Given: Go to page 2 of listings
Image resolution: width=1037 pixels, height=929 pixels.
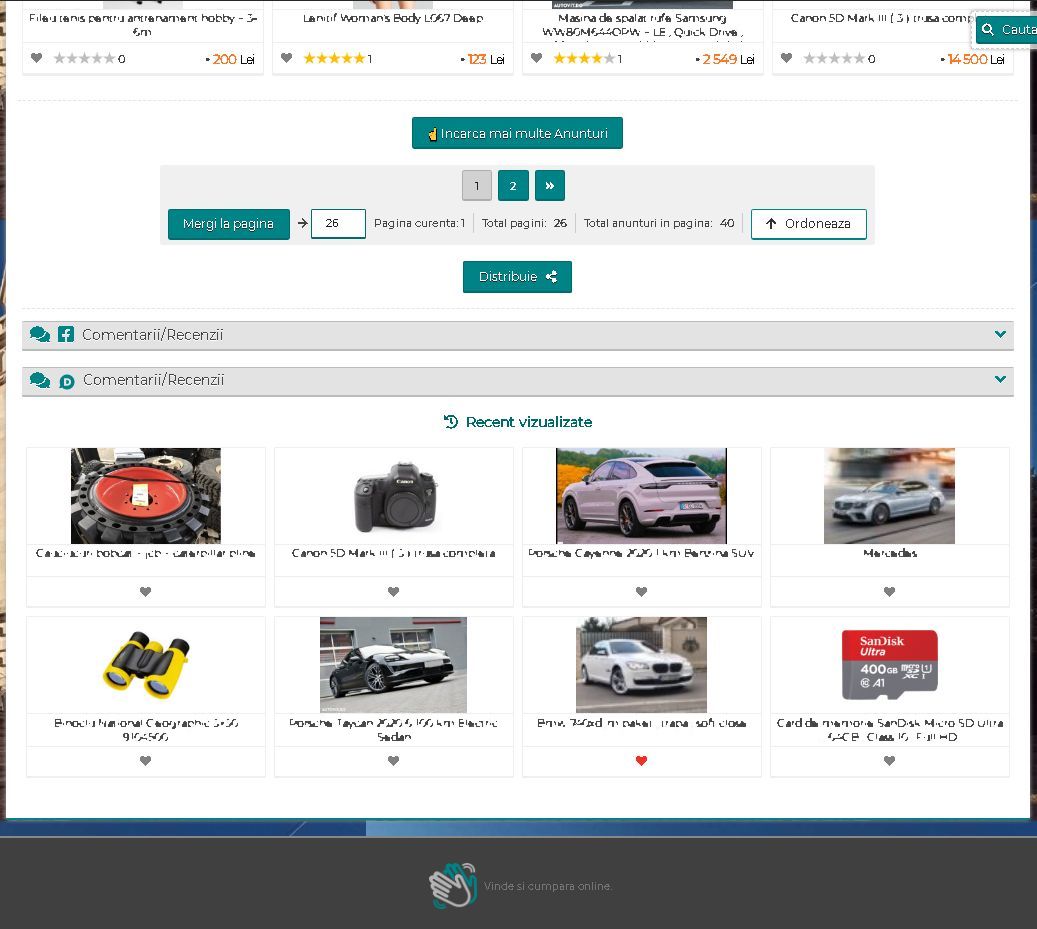Looking at the screenshot, I should pos(513,185).
